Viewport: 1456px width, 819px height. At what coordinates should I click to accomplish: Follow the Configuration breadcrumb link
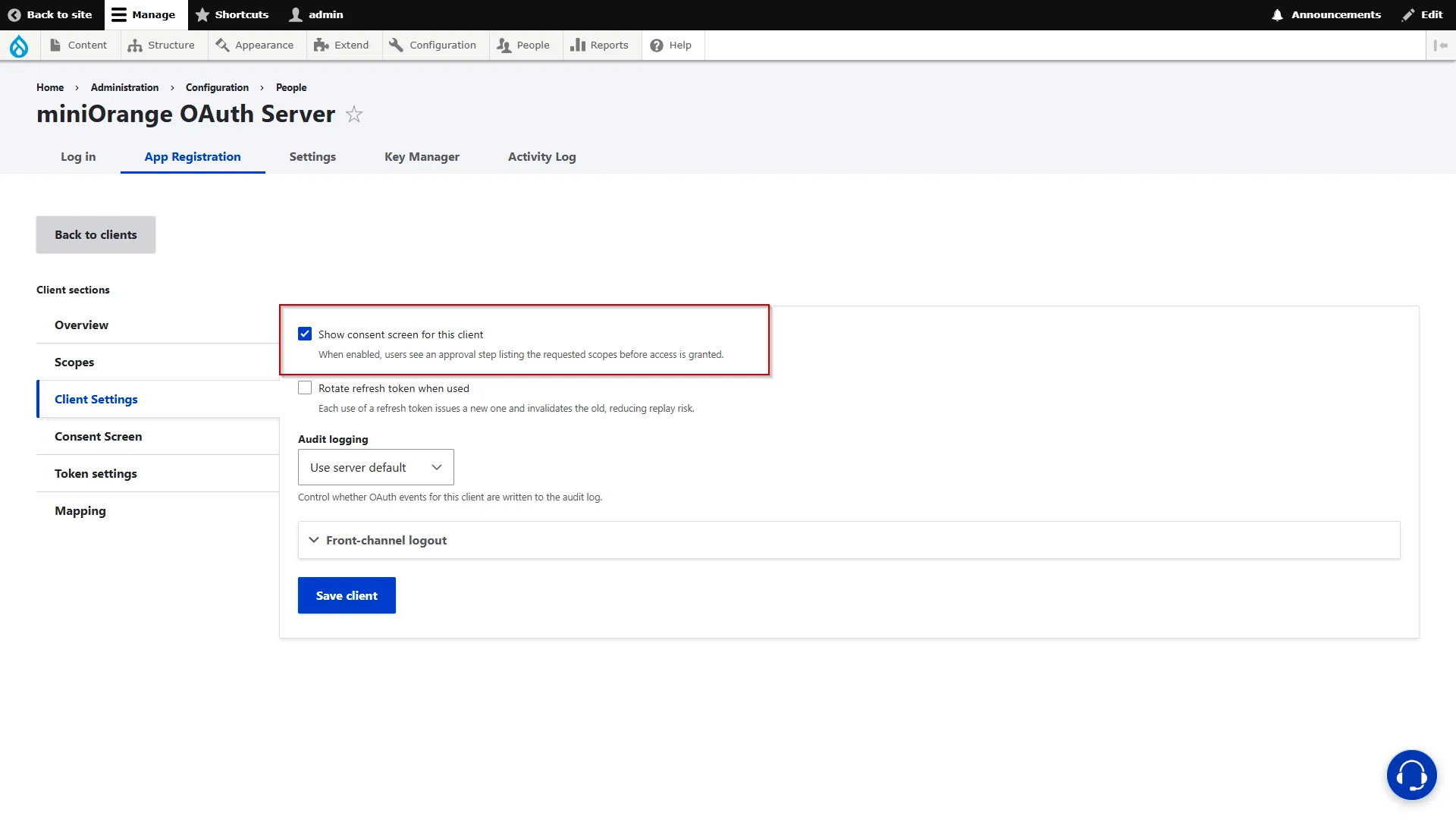pos(217,87)
